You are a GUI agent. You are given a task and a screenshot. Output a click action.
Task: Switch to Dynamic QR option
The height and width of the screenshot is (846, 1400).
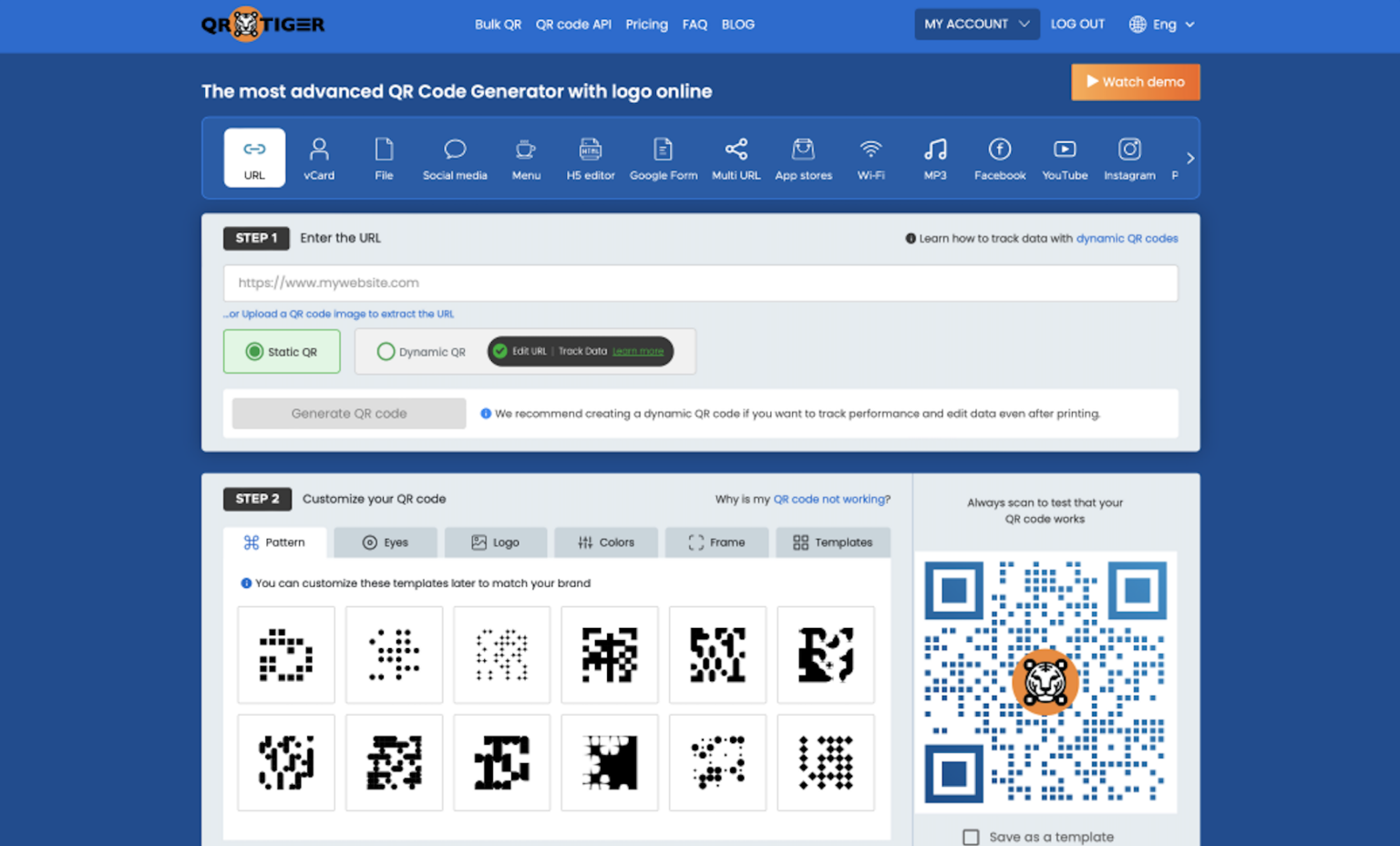click(x=386, y=351)
